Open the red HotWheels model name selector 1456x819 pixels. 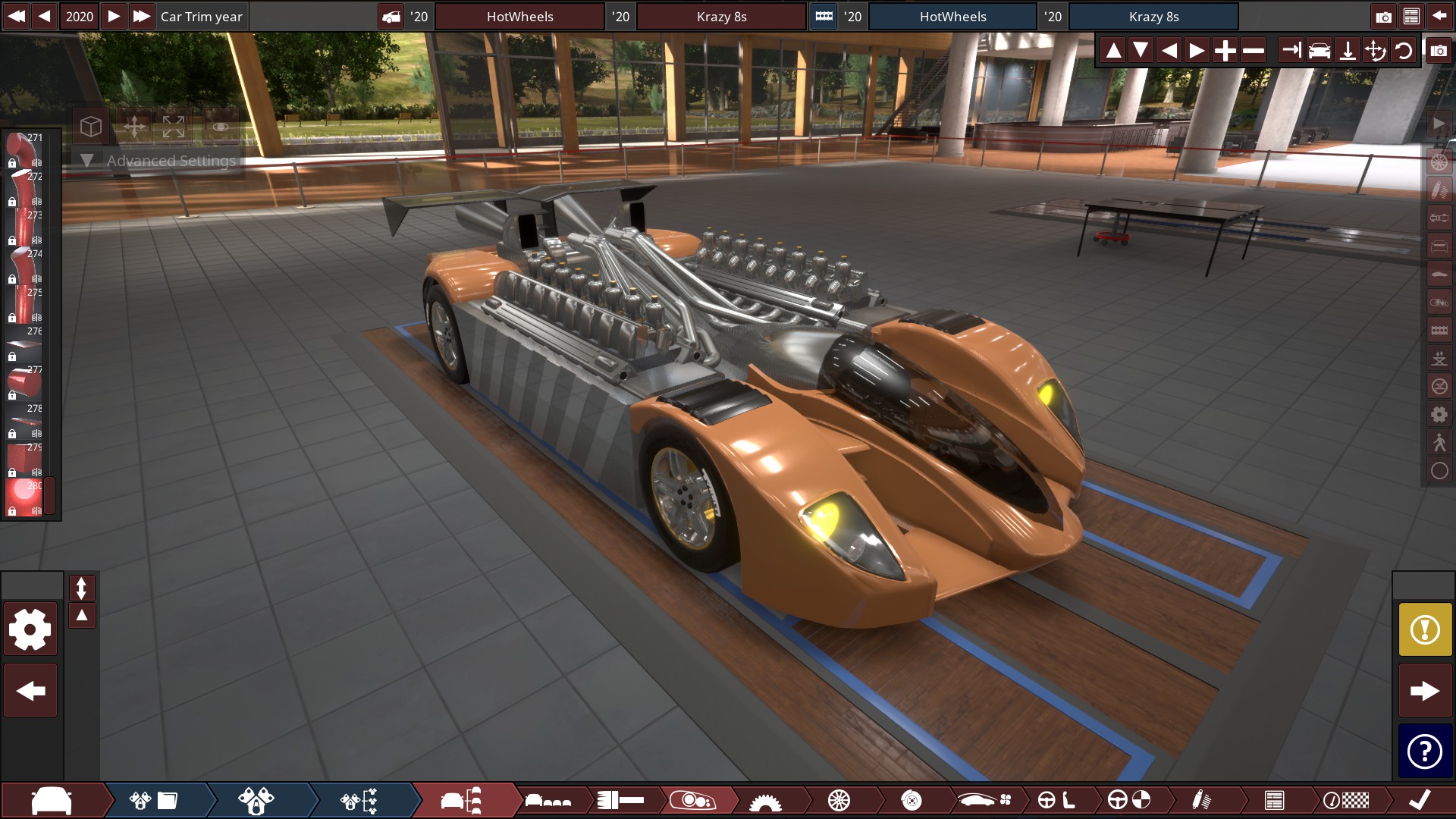click(519, 17)
